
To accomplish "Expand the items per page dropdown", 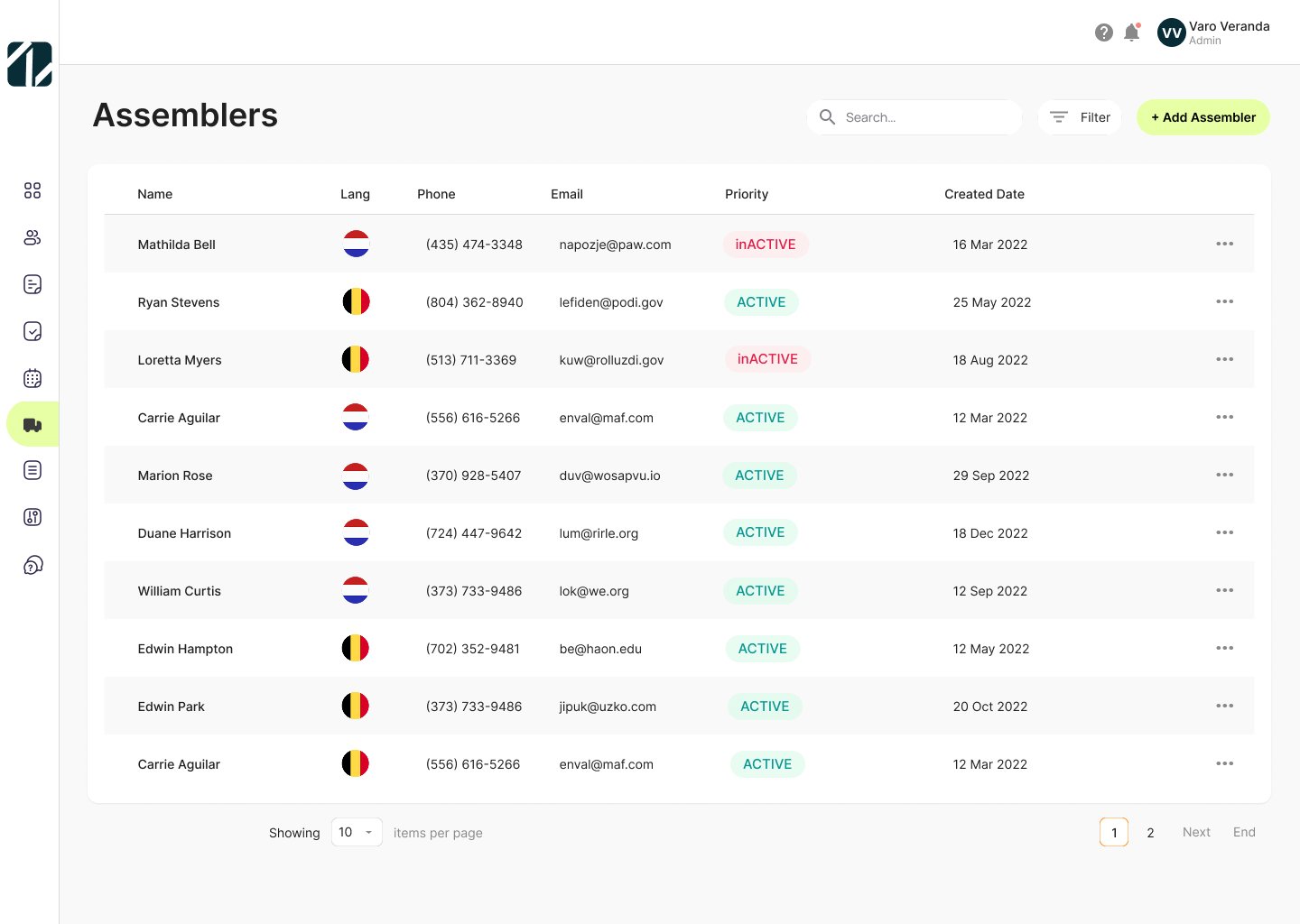I will coord(357,832).
